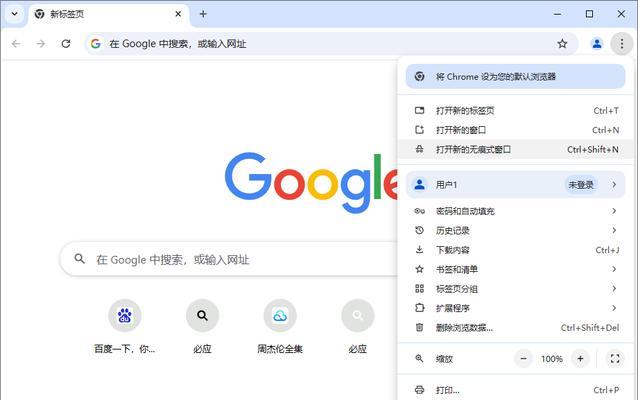Open the first 必应 shortcut tile
The height and width of the screenshot is (400, 638).
[x=202, y=328]
